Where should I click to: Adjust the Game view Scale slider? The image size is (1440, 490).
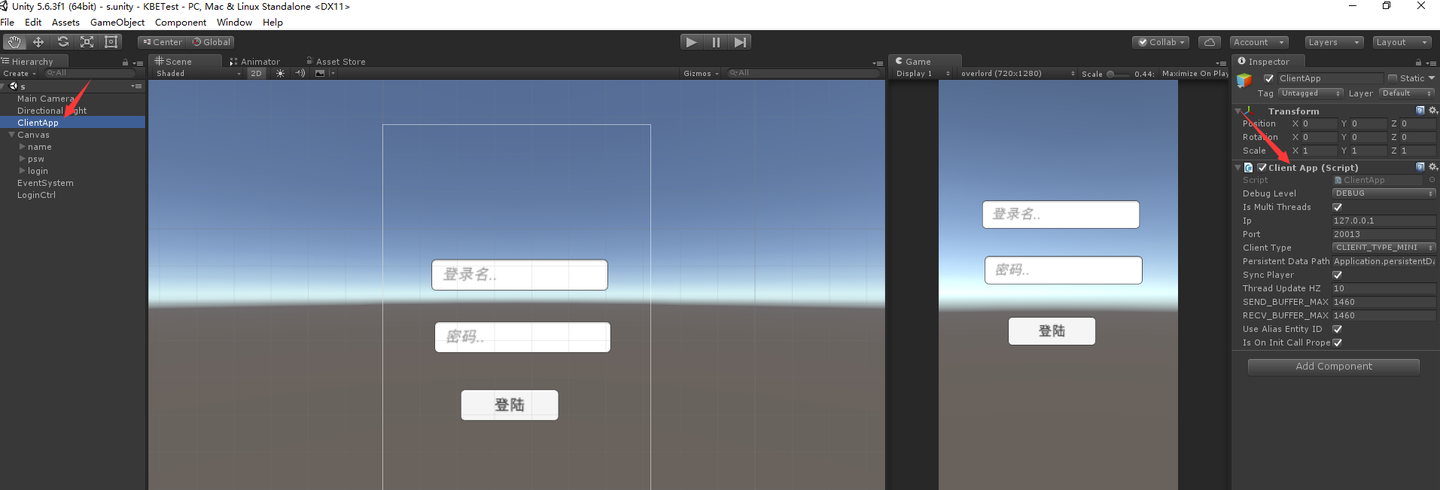(x=1118, y=73)
